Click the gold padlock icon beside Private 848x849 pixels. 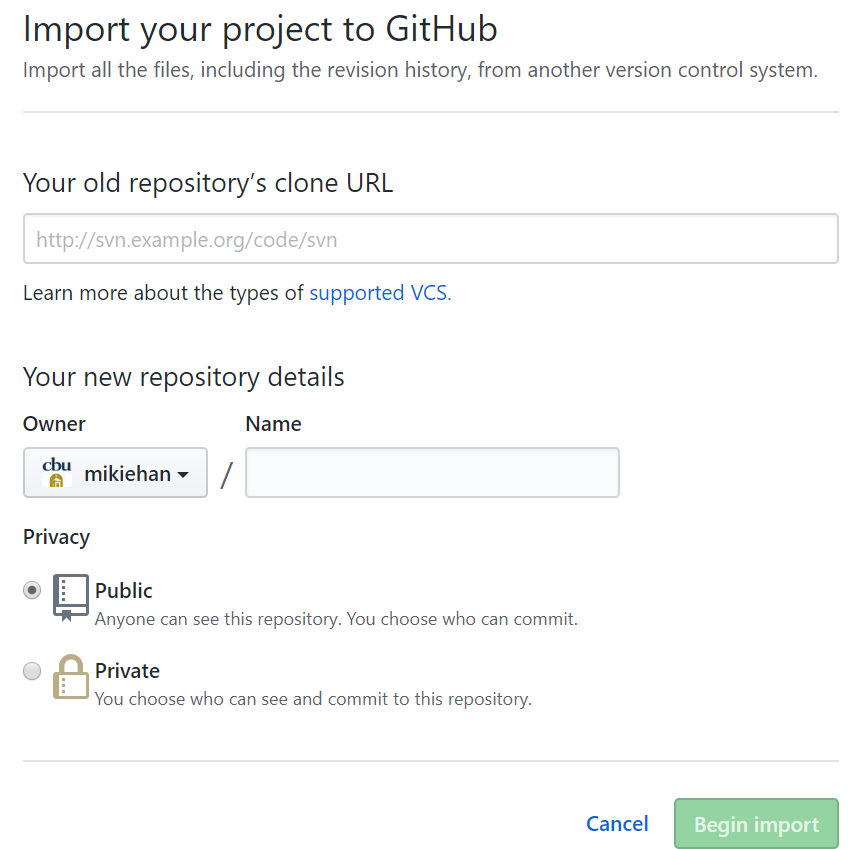(x=69, y=678)
